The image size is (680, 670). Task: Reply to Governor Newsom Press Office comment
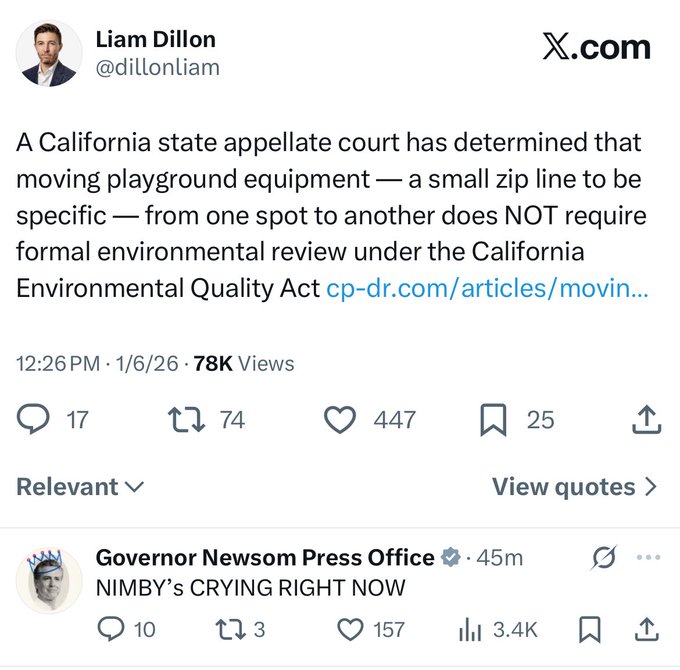coord(111,629)
